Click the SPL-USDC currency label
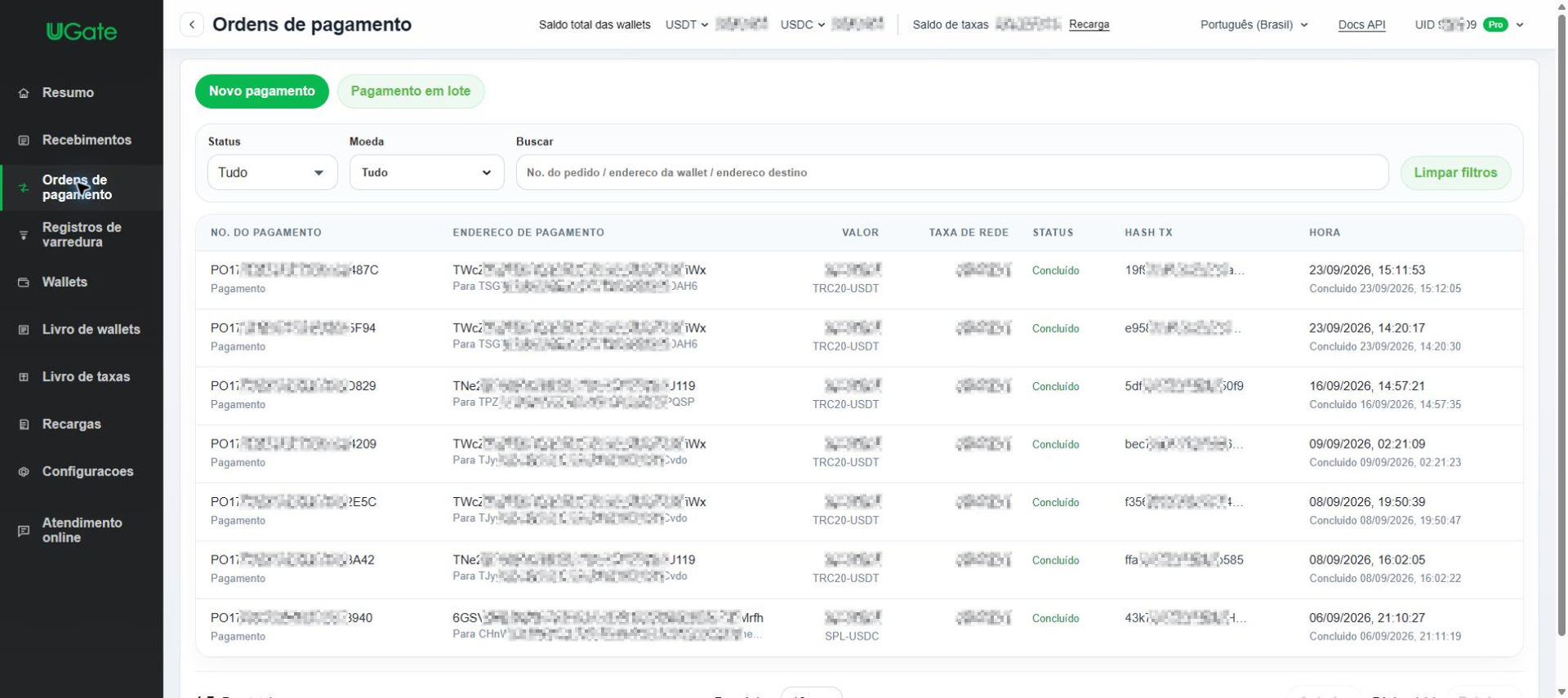Image resolution: width=1568 pixels, height=698 pixels. pos(852,636)
